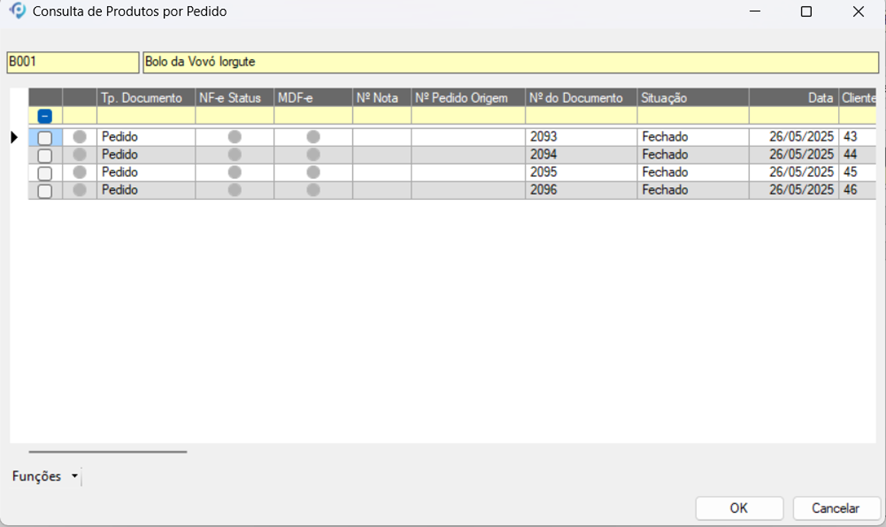This screenshot has width=886, height=527.
Task: Click the blue select-all box in filter row
Action: tap(45, 116)
